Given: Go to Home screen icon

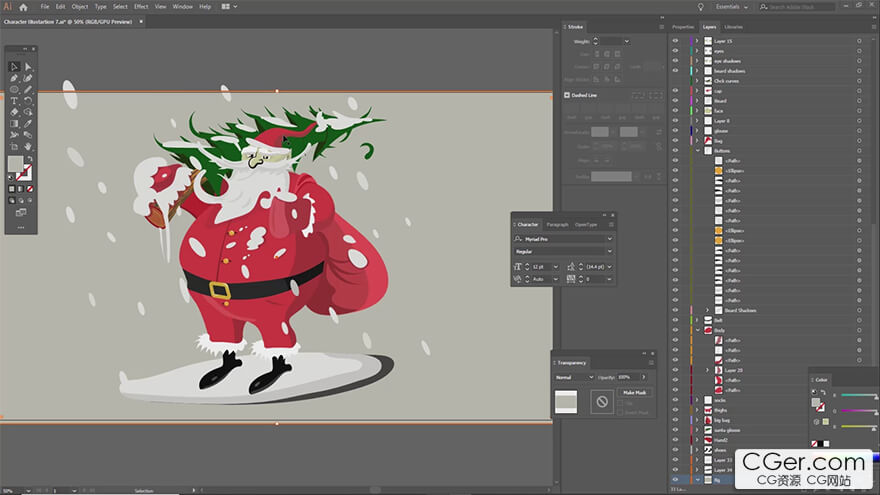Looking at the screenshot, I should (23, 7).
